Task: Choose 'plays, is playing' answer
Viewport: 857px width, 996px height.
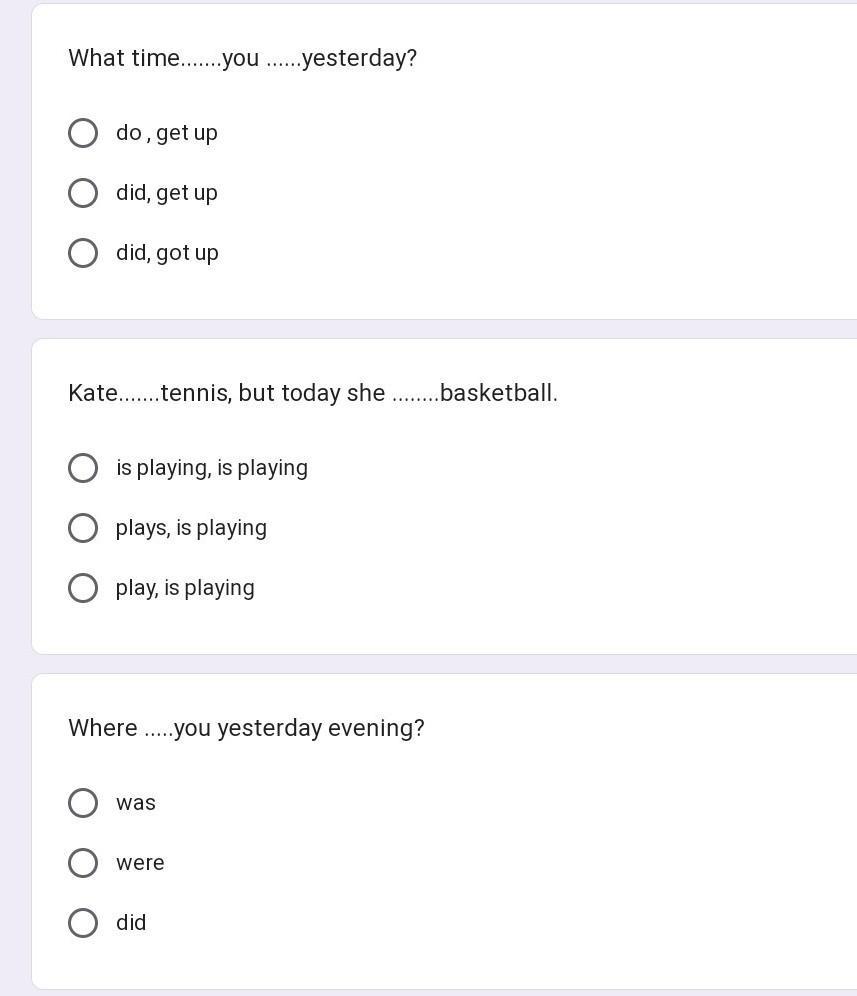Action: tap(83, 528)
